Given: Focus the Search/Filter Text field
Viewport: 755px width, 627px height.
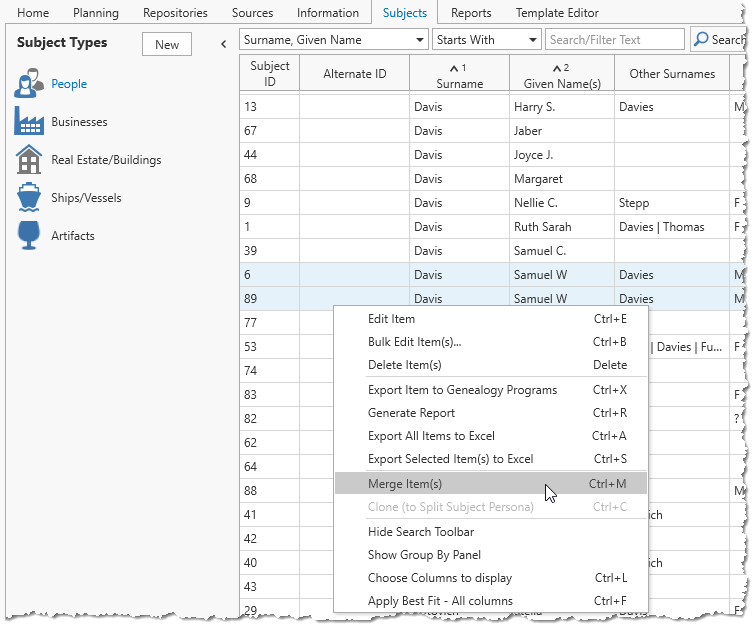Looking at the screenshot, I should [614, 40].
